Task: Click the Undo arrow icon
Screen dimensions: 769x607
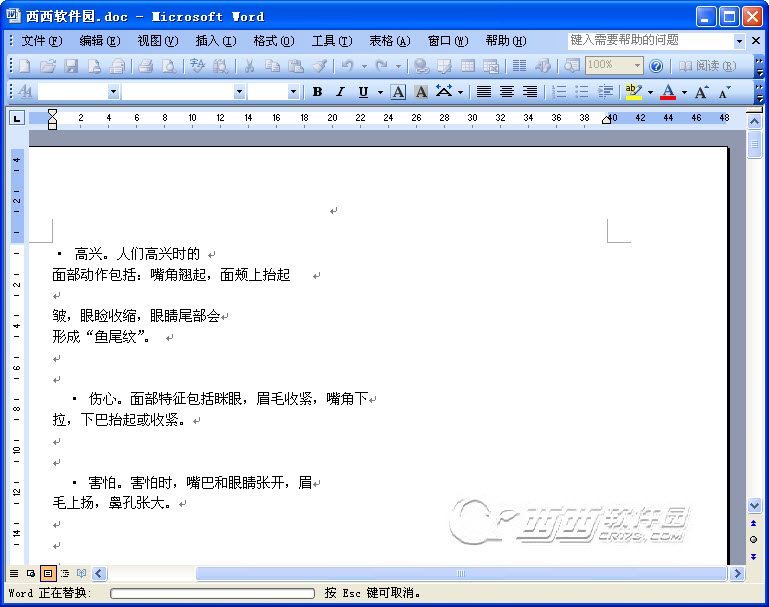Action: (x=347, y=65)
